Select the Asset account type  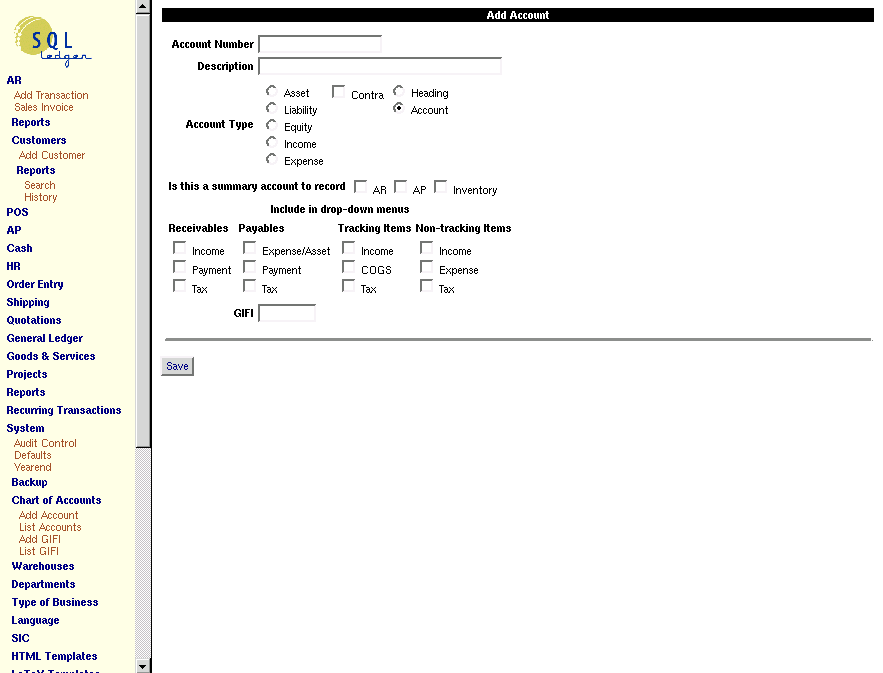(270, 92)
